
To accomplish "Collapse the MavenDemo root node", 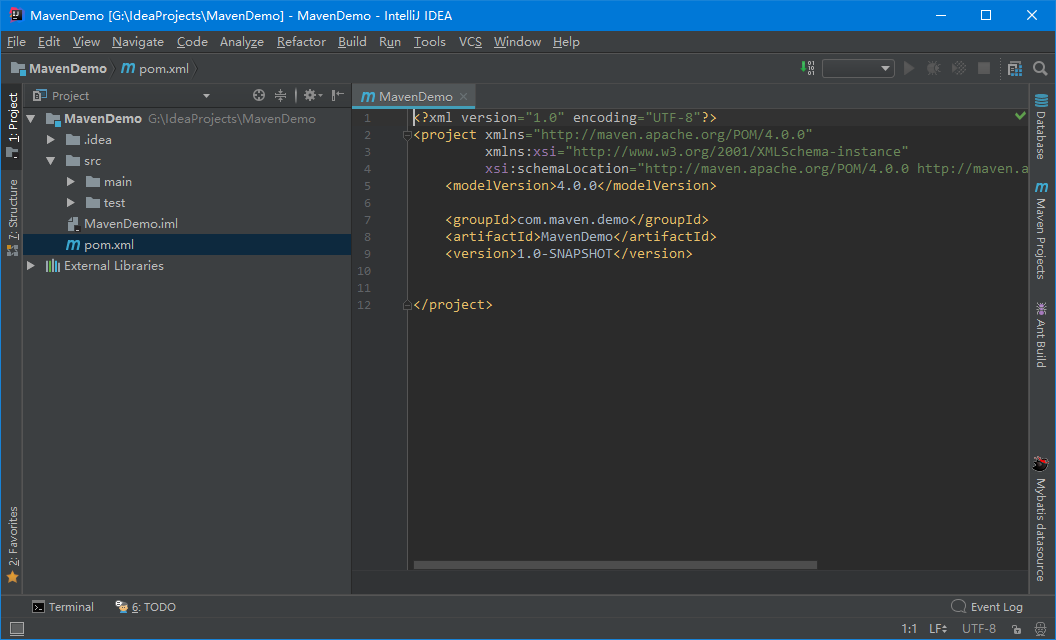I will click(x=30, y=119).
